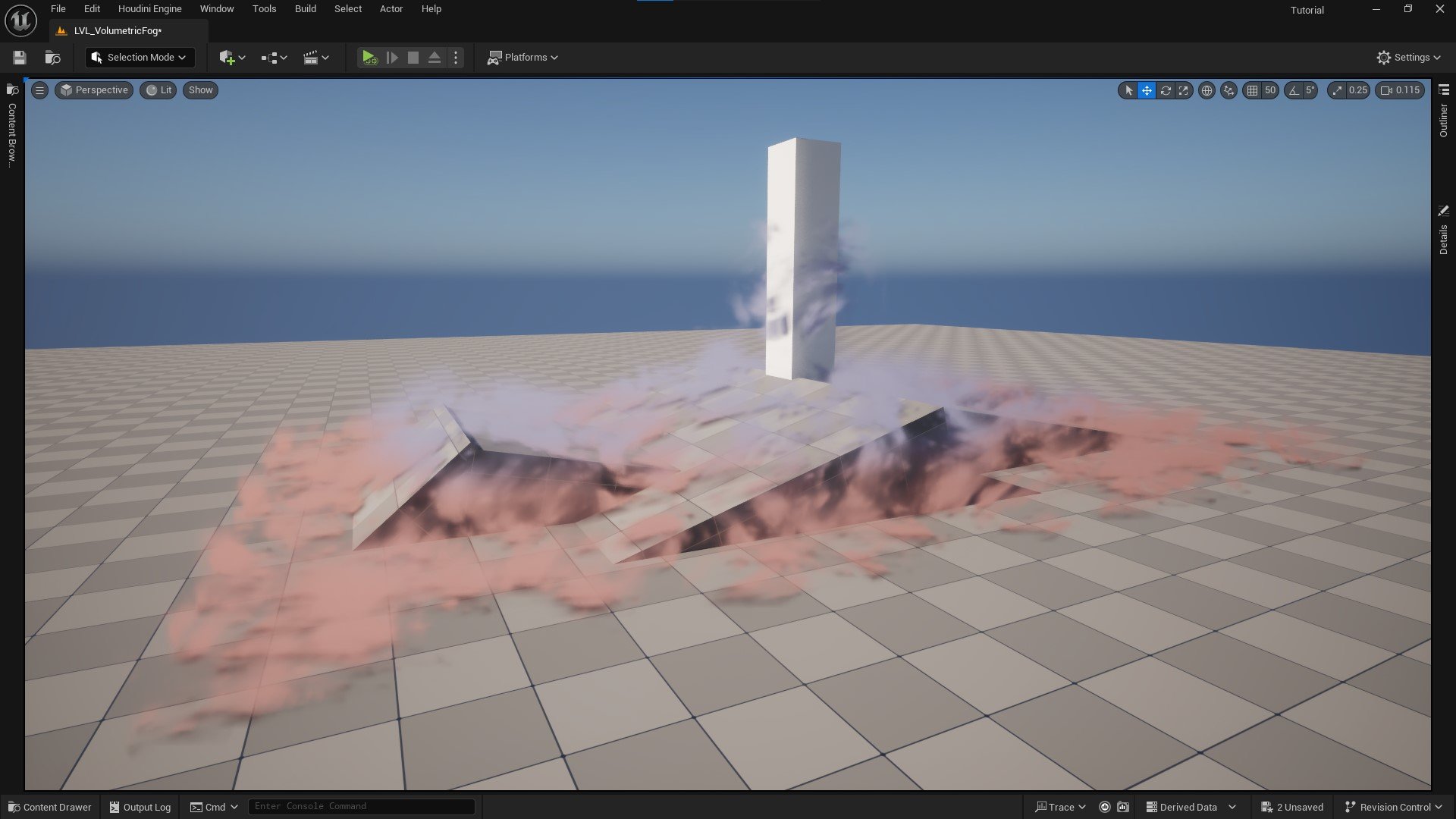The height and width of the screenshot is (819, 1456).
Task: Click the Save current level icon
Action: click(x=20, y=58)
